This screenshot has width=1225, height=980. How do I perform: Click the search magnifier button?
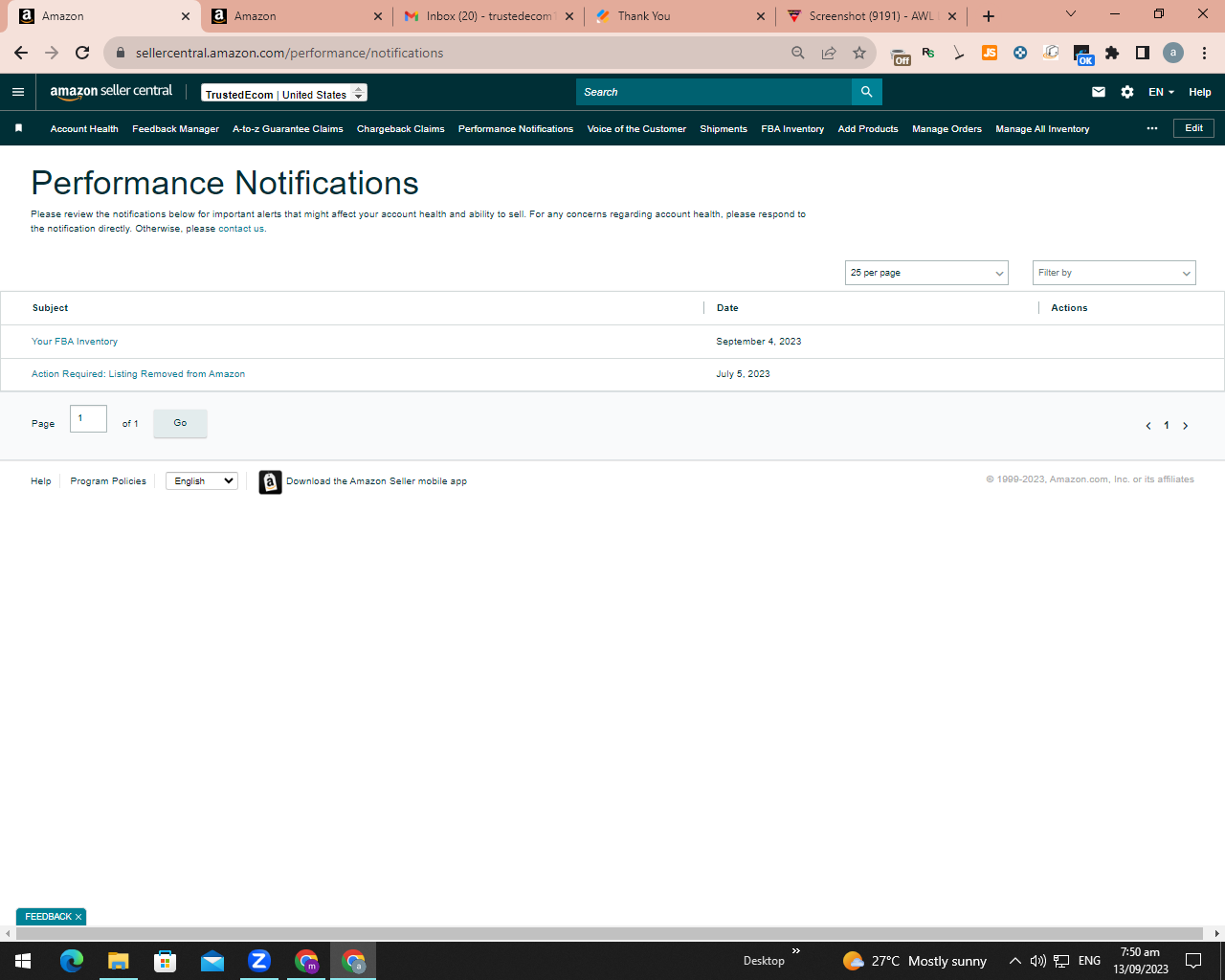tap(866, 92)
